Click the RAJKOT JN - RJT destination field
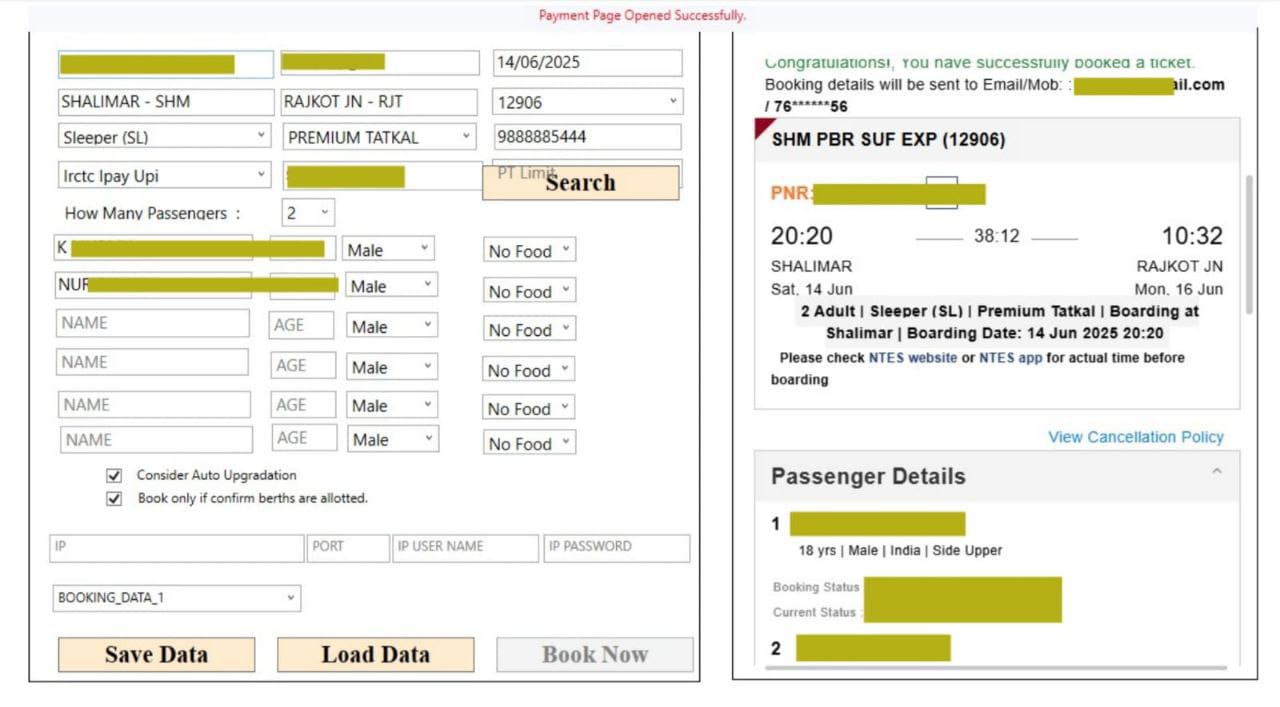1280x707 pixels. 380,102
